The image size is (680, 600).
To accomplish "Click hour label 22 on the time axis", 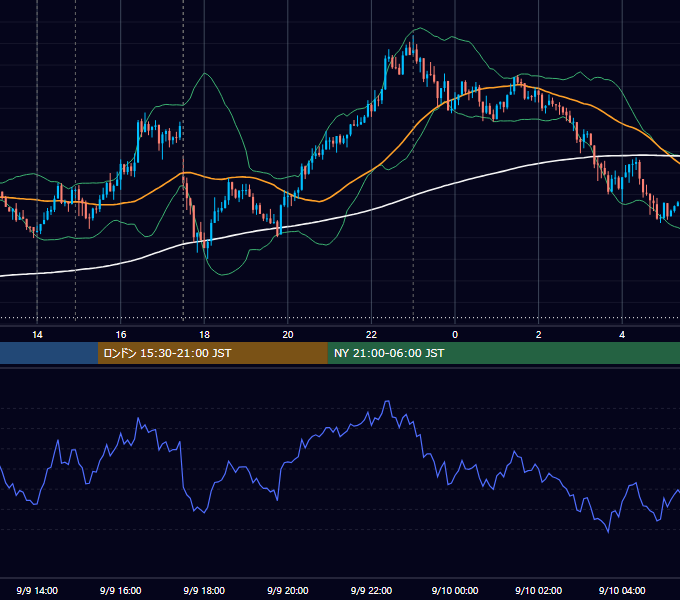I will [371, 335].
